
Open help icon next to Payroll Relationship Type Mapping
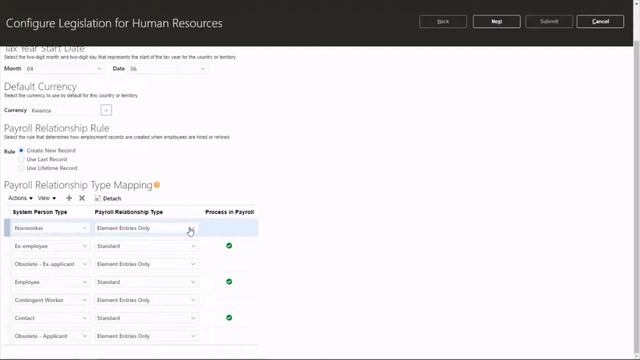(157, 185)
